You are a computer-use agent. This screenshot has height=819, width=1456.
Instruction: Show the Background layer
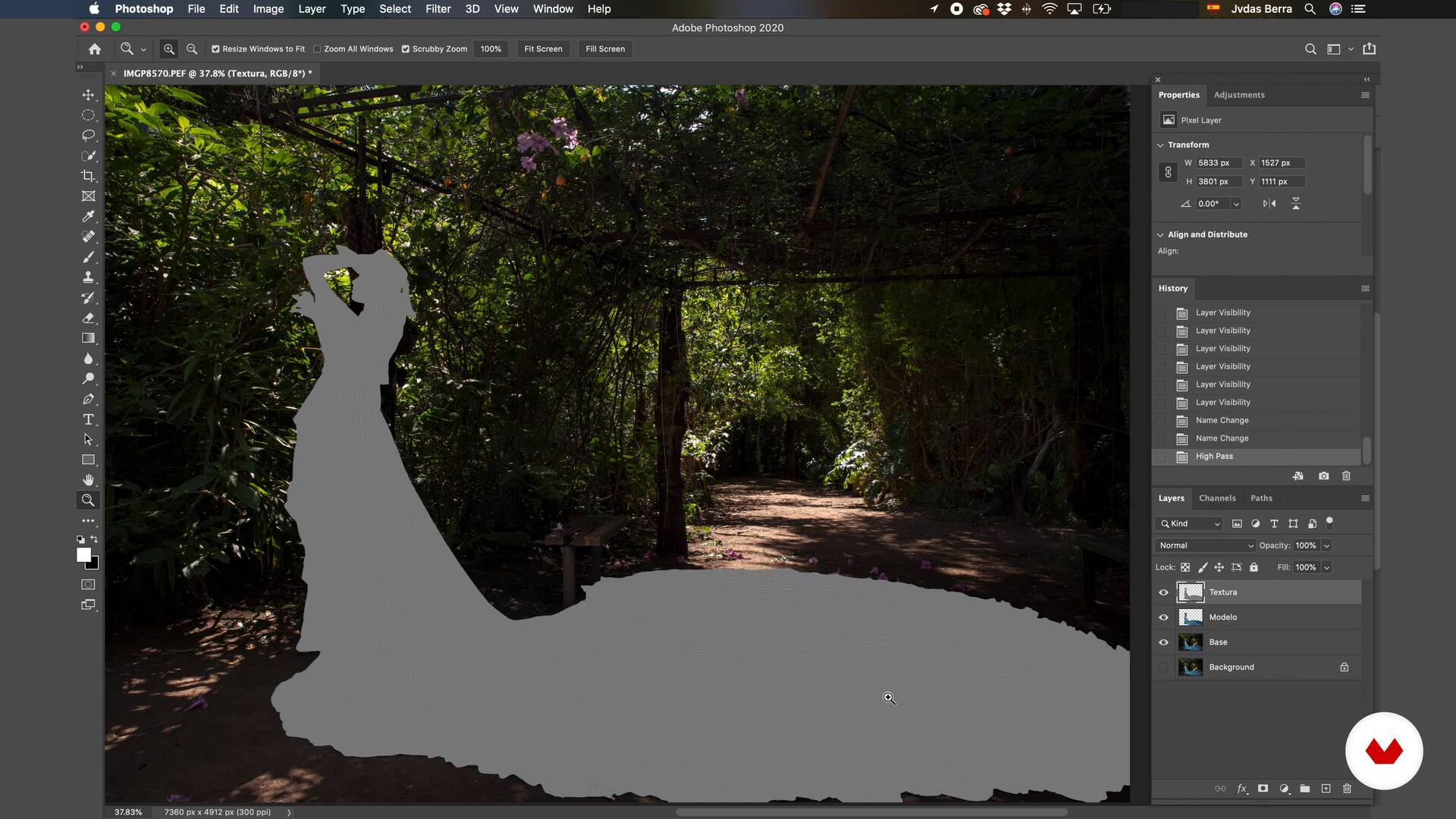tap(1163, 667)
